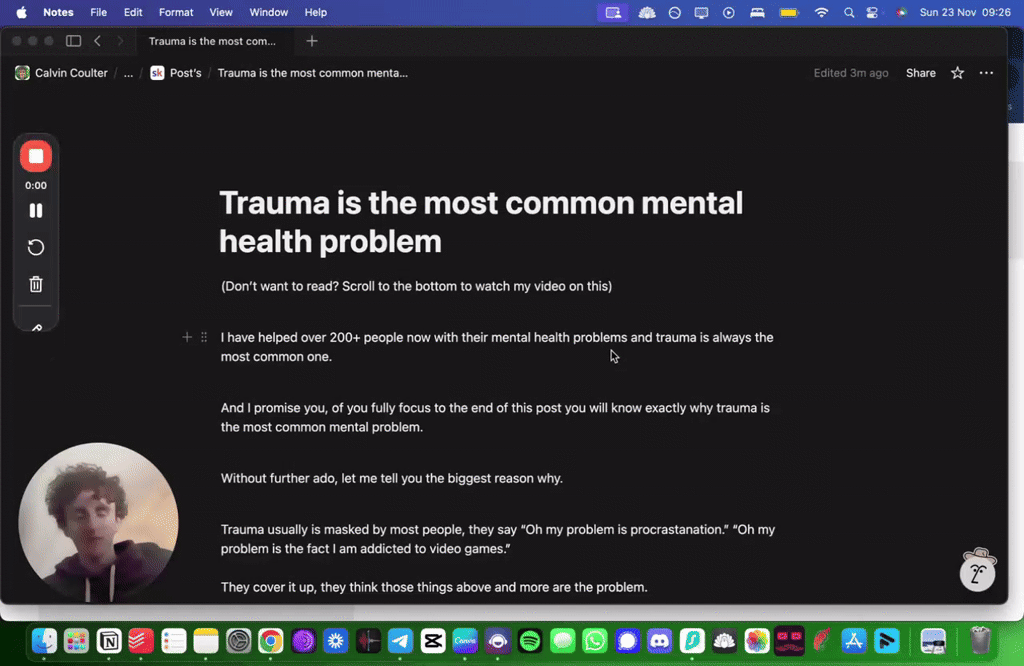Screen dimensions: 1024x666
Task: Open Spotlight search from the menu bar
Action: click(847, 13)
